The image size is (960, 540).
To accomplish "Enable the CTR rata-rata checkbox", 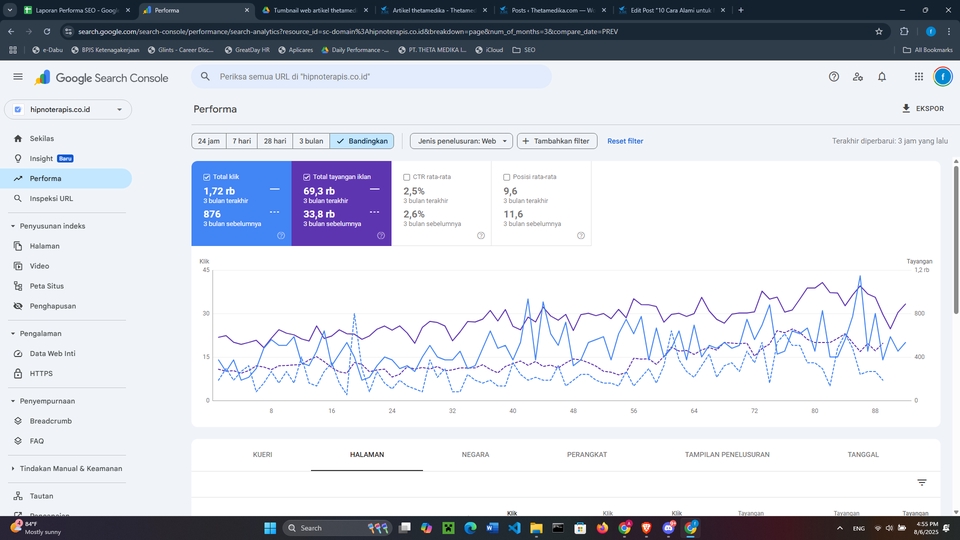I will [406, 177].
